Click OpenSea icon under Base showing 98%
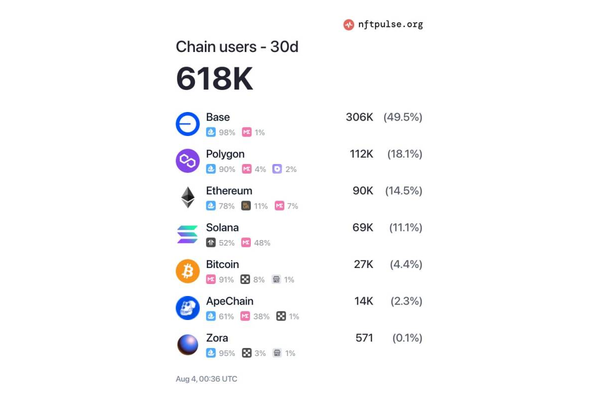Image resolution: width=600 pixels, height=400 pixels. [211, 132]
